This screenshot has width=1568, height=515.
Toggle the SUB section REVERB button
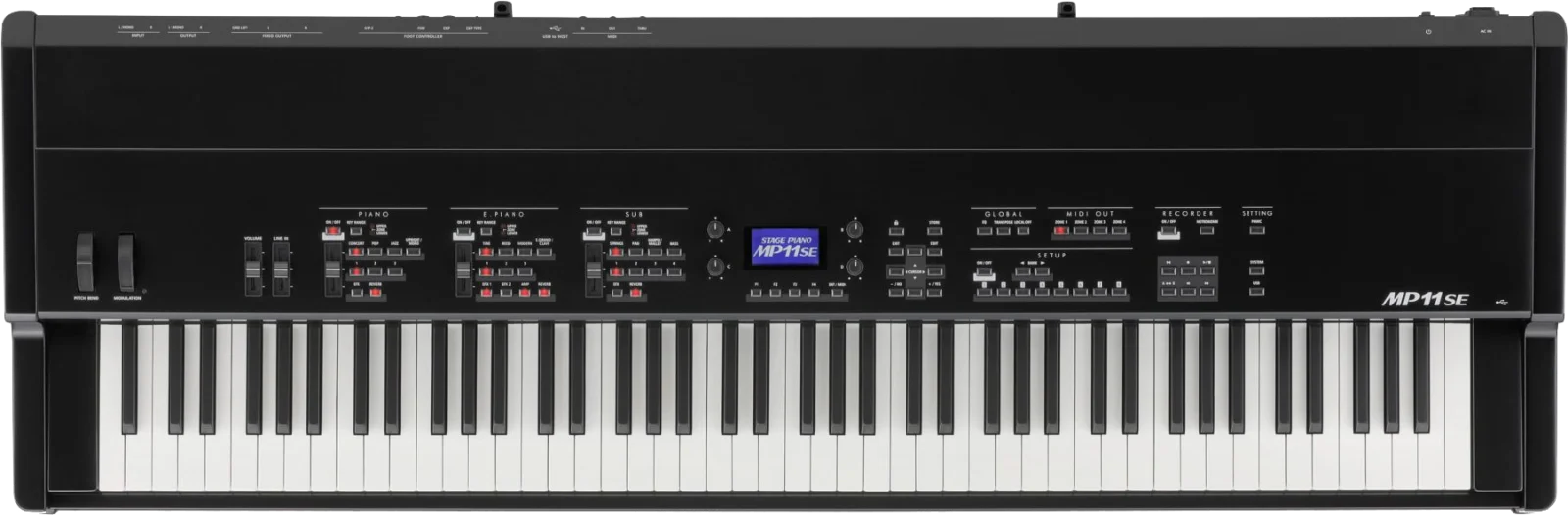[635, 292]
